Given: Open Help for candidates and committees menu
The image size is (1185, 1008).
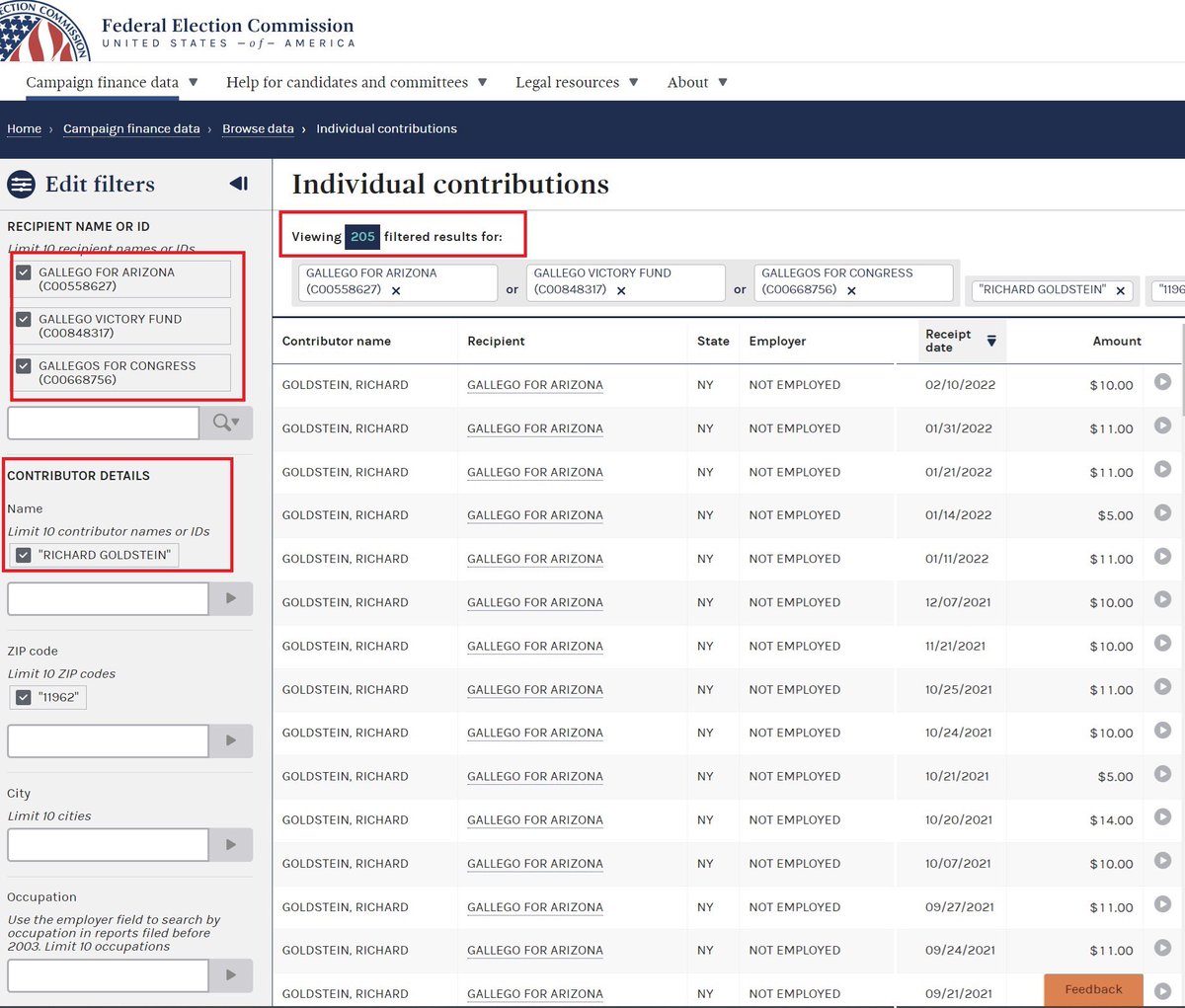Looking at the screenshot, I should [x=356, y=82].
